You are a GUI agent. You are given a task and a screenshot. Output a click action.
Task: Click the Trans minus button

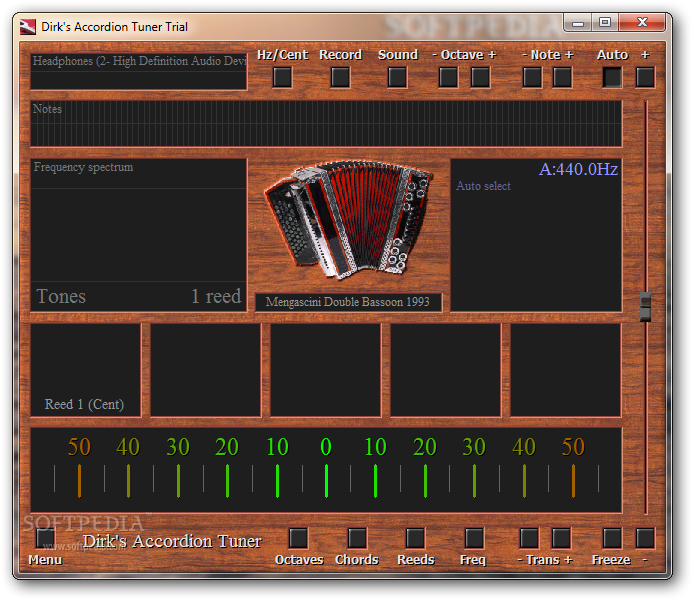(x=529, y=538)
